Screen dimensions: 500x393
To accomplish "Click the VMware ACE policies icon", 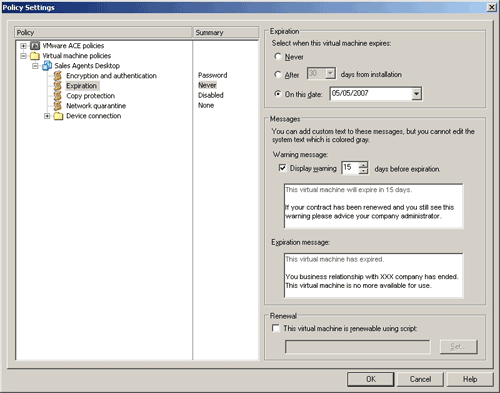I will pos(35,46).
